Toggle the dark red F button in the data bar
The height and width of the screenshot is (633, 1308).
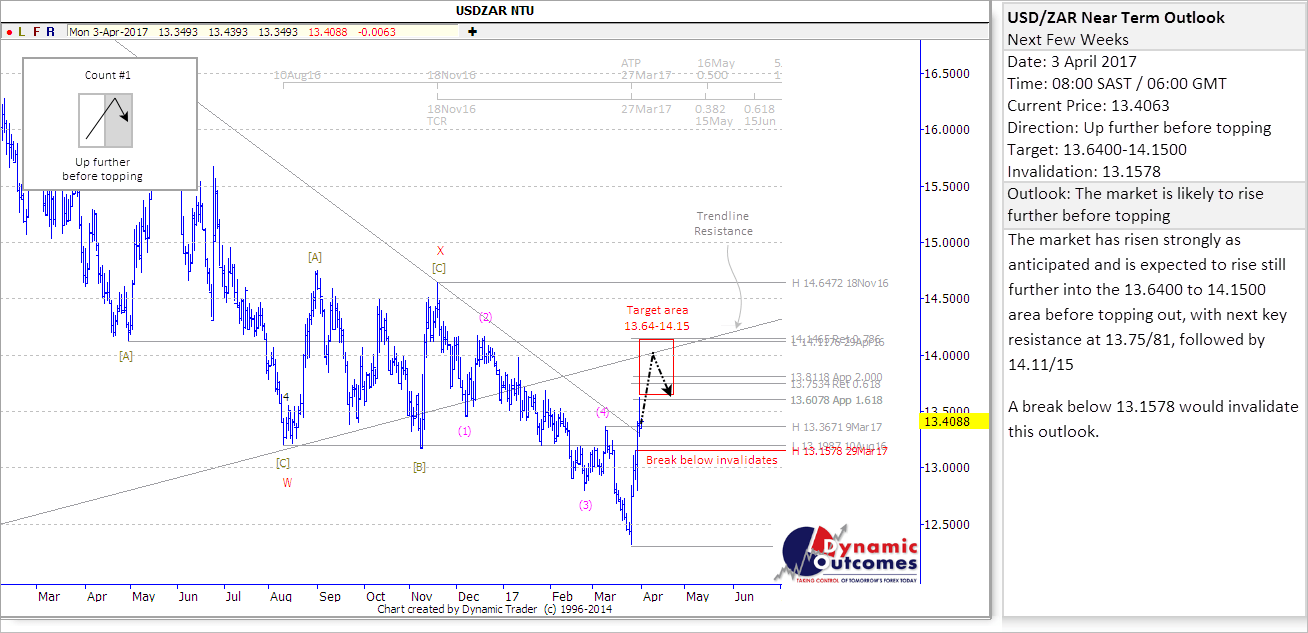(x=37, y=32)
